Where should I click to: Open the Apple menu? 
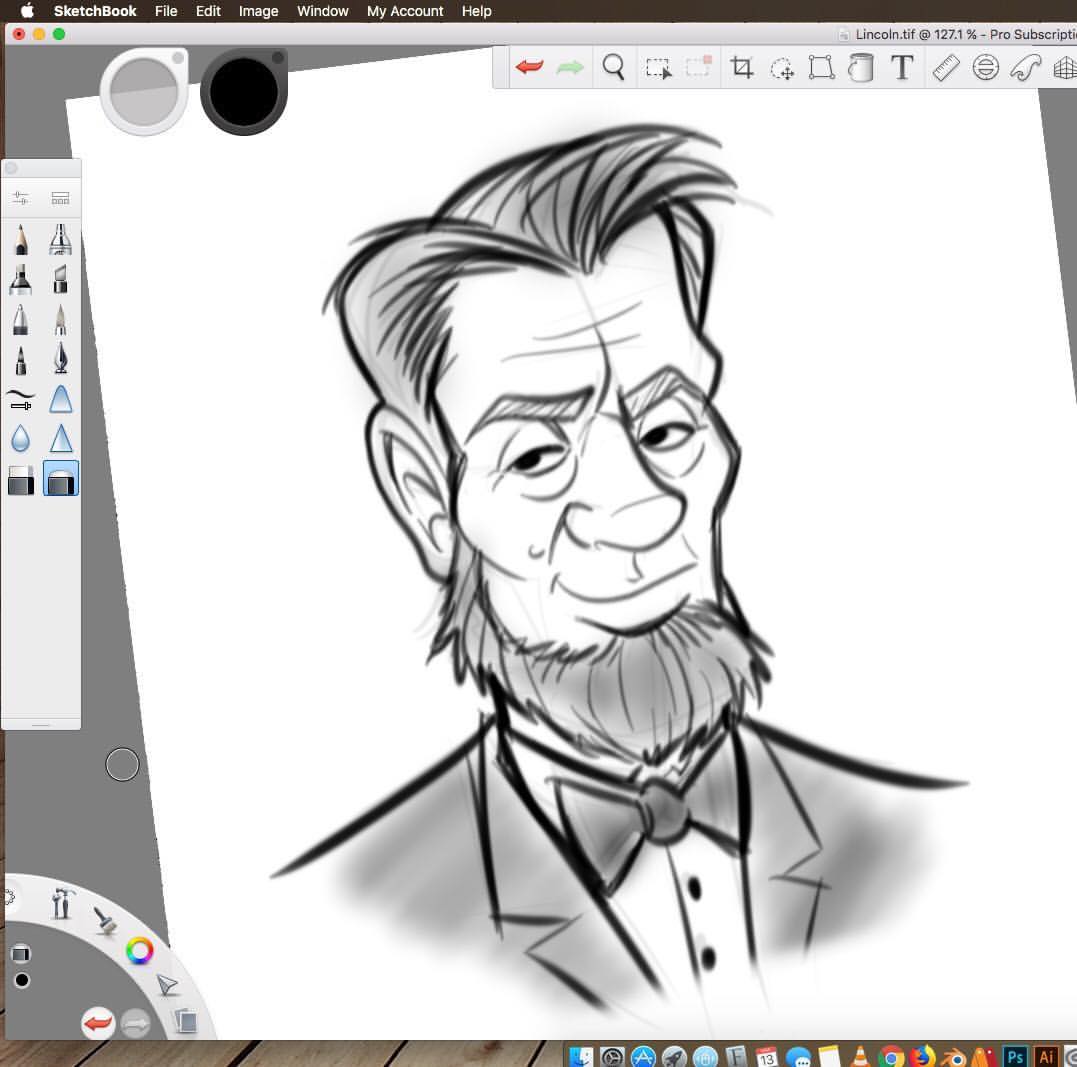[x=27, y=10]
